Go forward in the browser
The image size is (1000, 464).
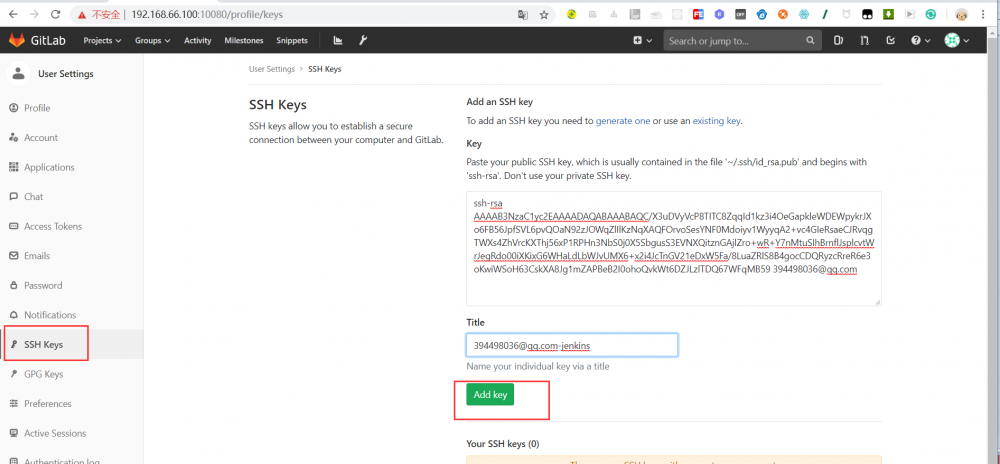(34, 14)
